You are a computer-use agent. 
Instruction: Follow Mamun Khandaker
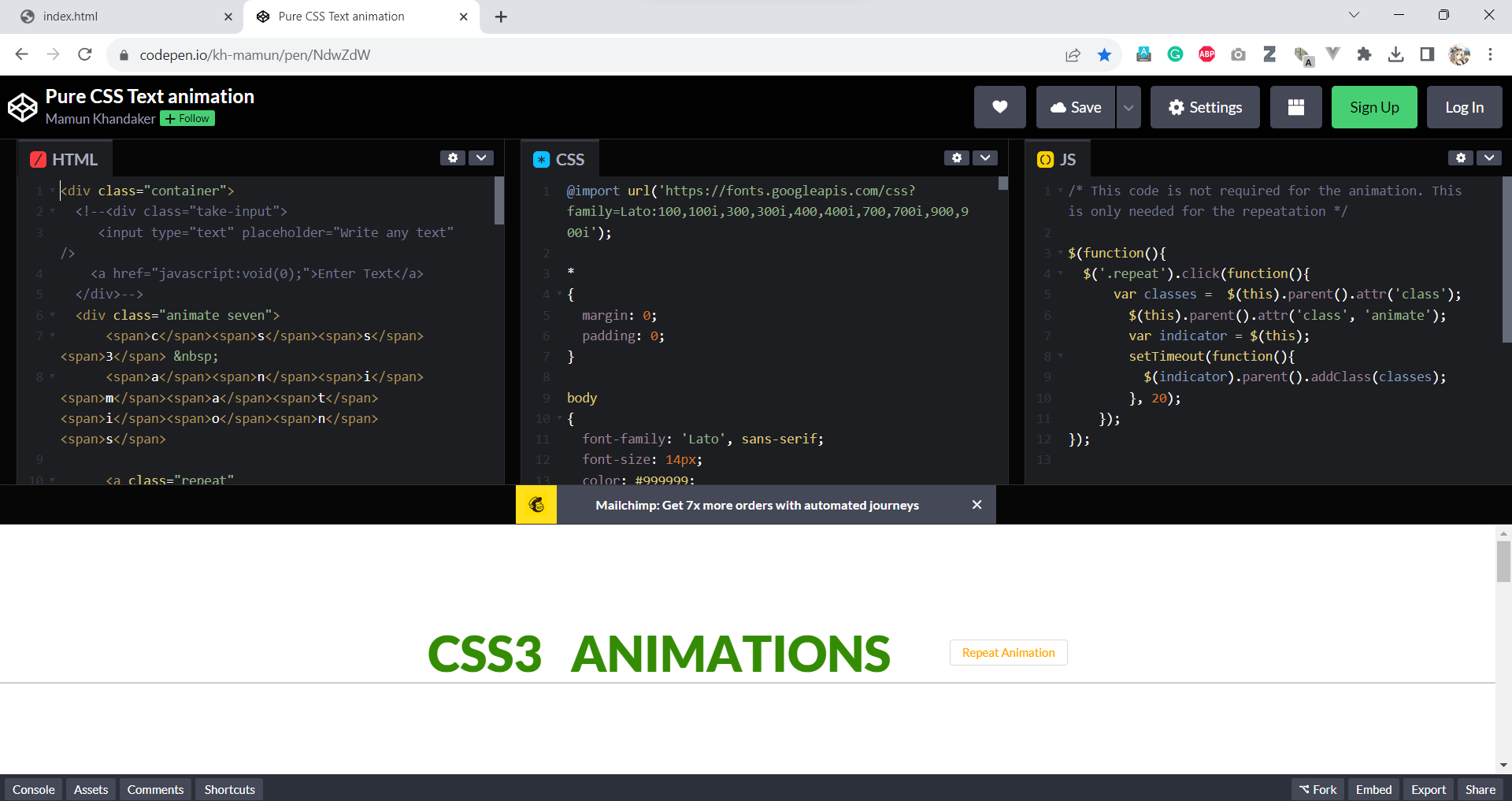point(187,118)
